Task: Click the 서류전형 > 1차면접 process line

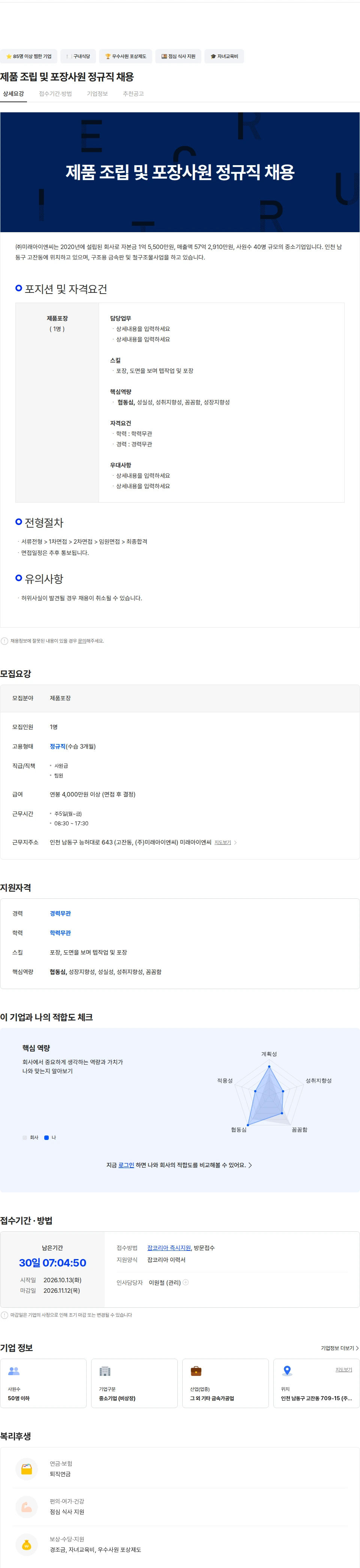Action: 84,541
